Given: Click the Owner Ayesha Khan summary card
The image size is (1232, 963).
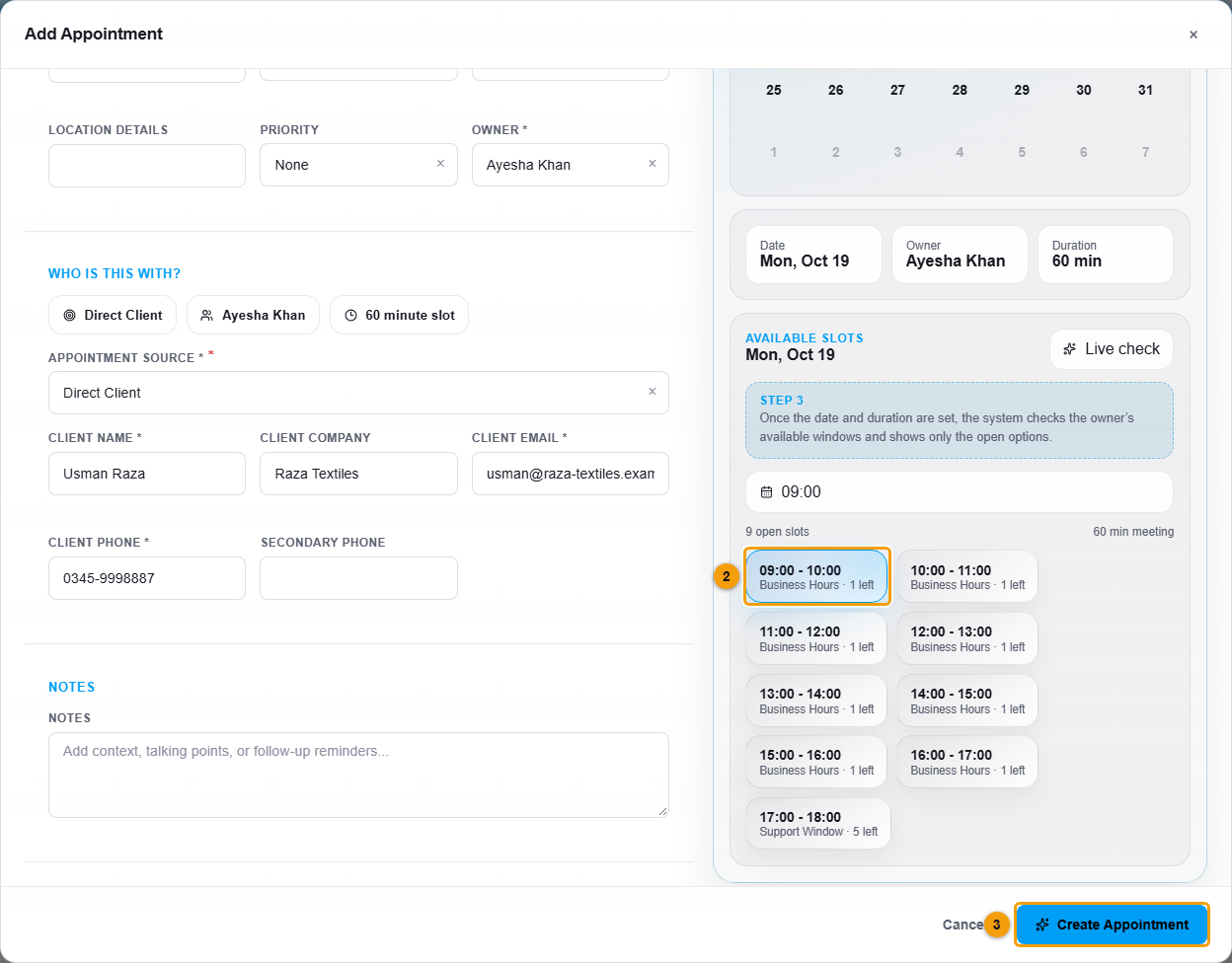Looking at the screenshot, I should [x=960, y=255].
